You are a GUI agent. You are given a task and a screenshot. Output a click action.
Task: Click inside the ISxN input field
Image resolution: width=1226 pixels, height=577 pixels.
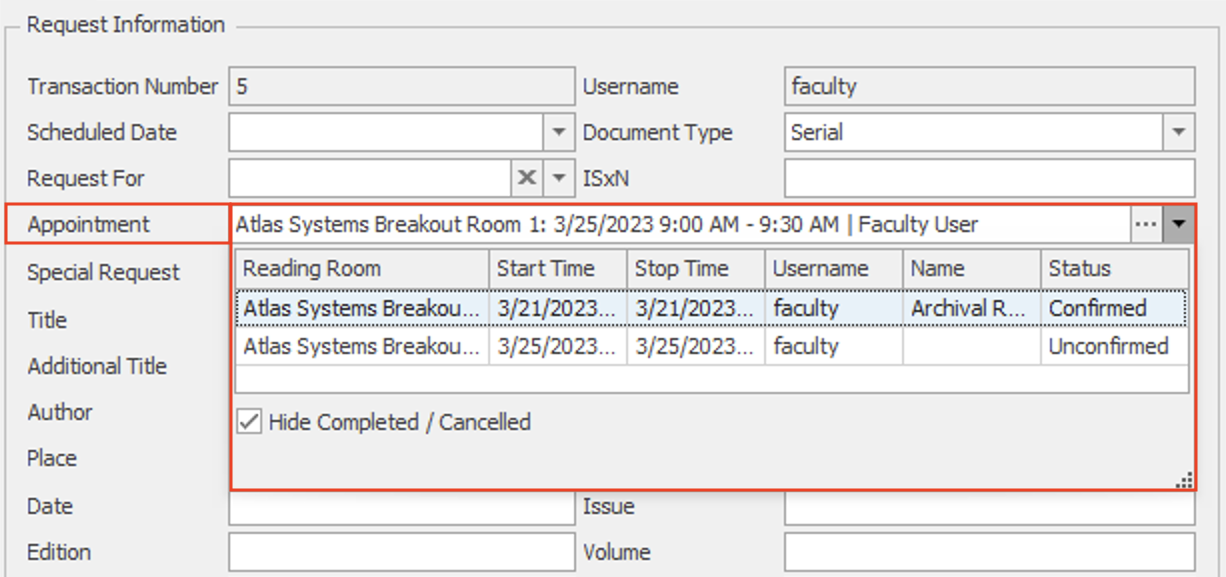click(x=990, y=178)
